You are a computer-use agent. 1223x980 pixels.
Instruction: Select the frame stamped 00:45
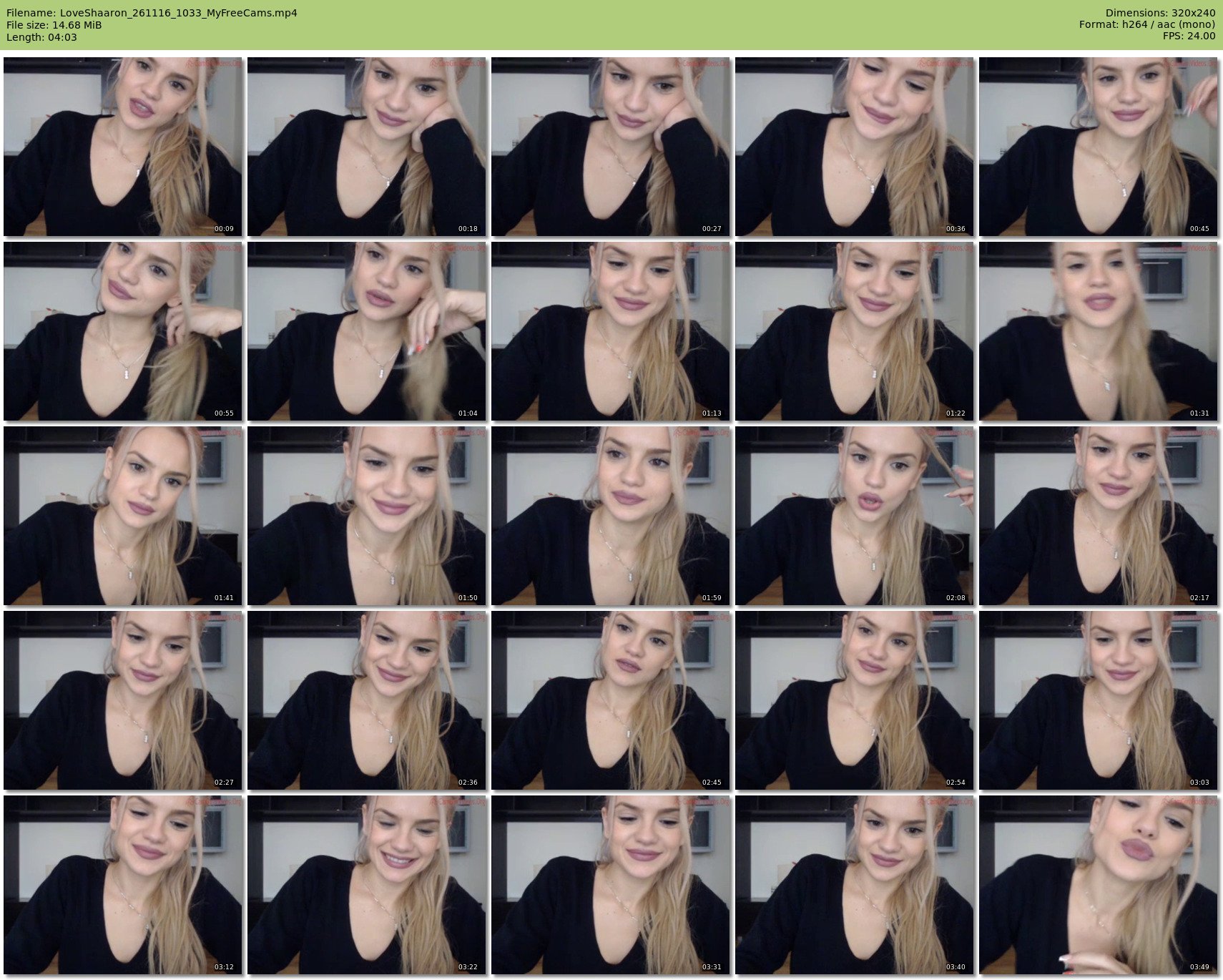[x=1099, y=147]
